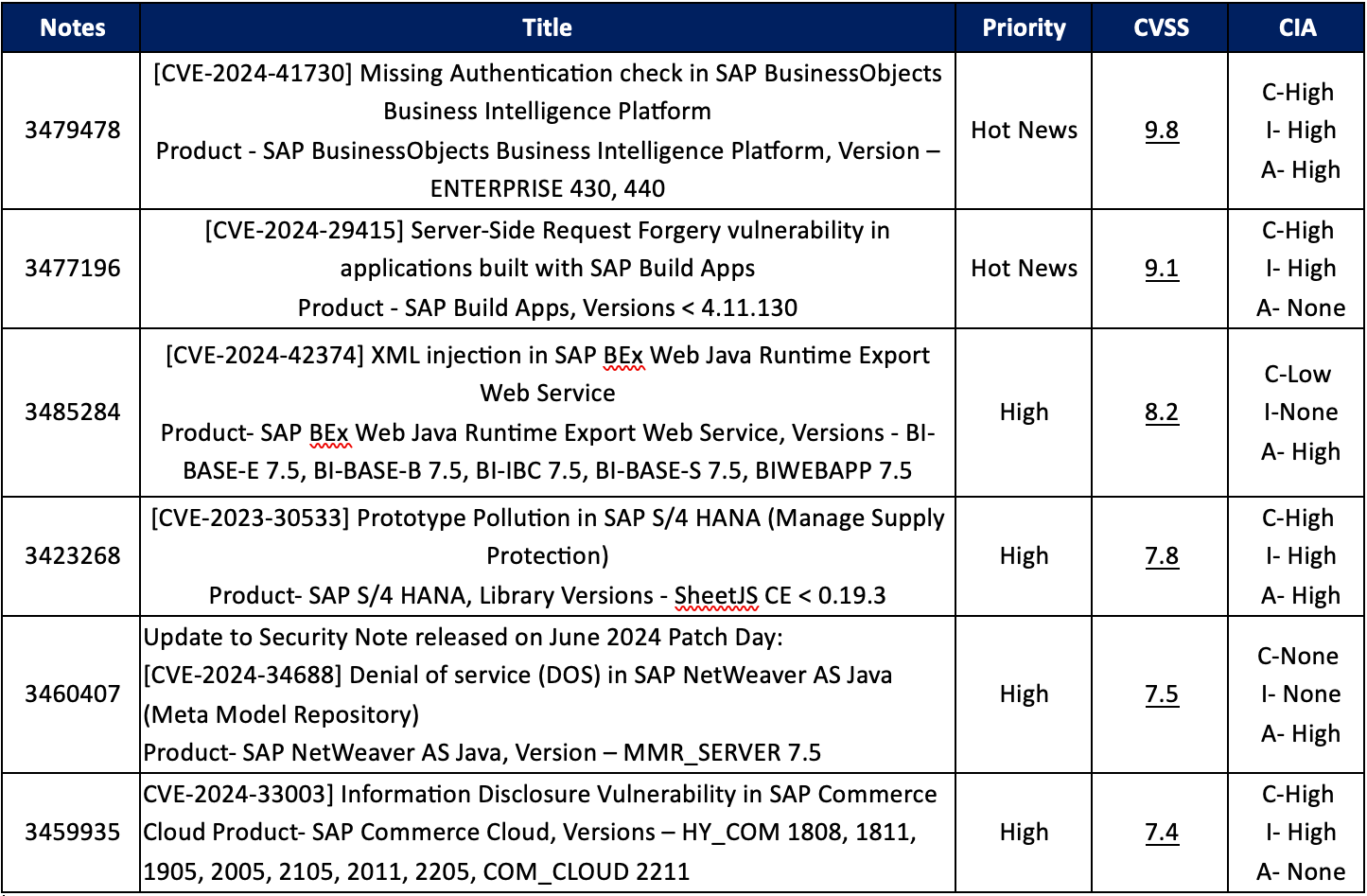This screenshot has height=896, width=1367.
Task: Click the CIA cell with C-Low I-None
Action: (1297, 413)
